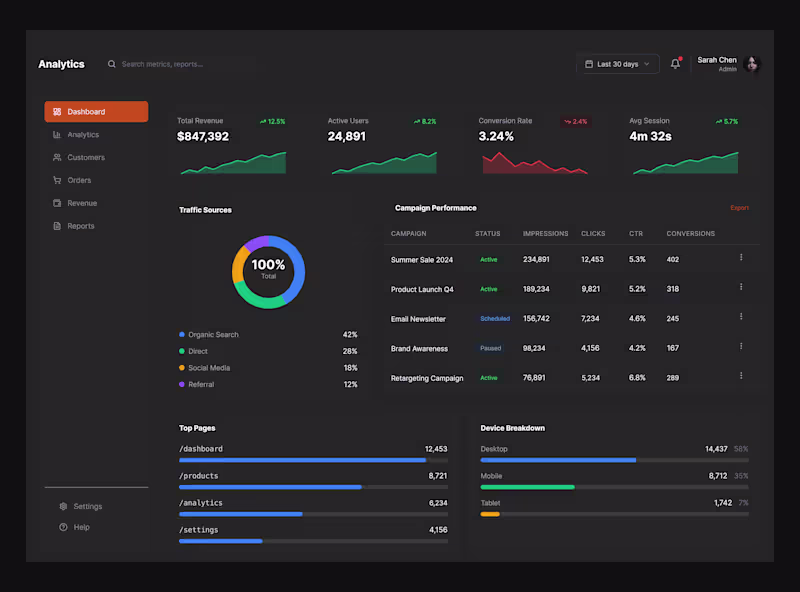Click the $847,392 revenue value
Screen dimensions: 800x592
(x=203, y=137)
